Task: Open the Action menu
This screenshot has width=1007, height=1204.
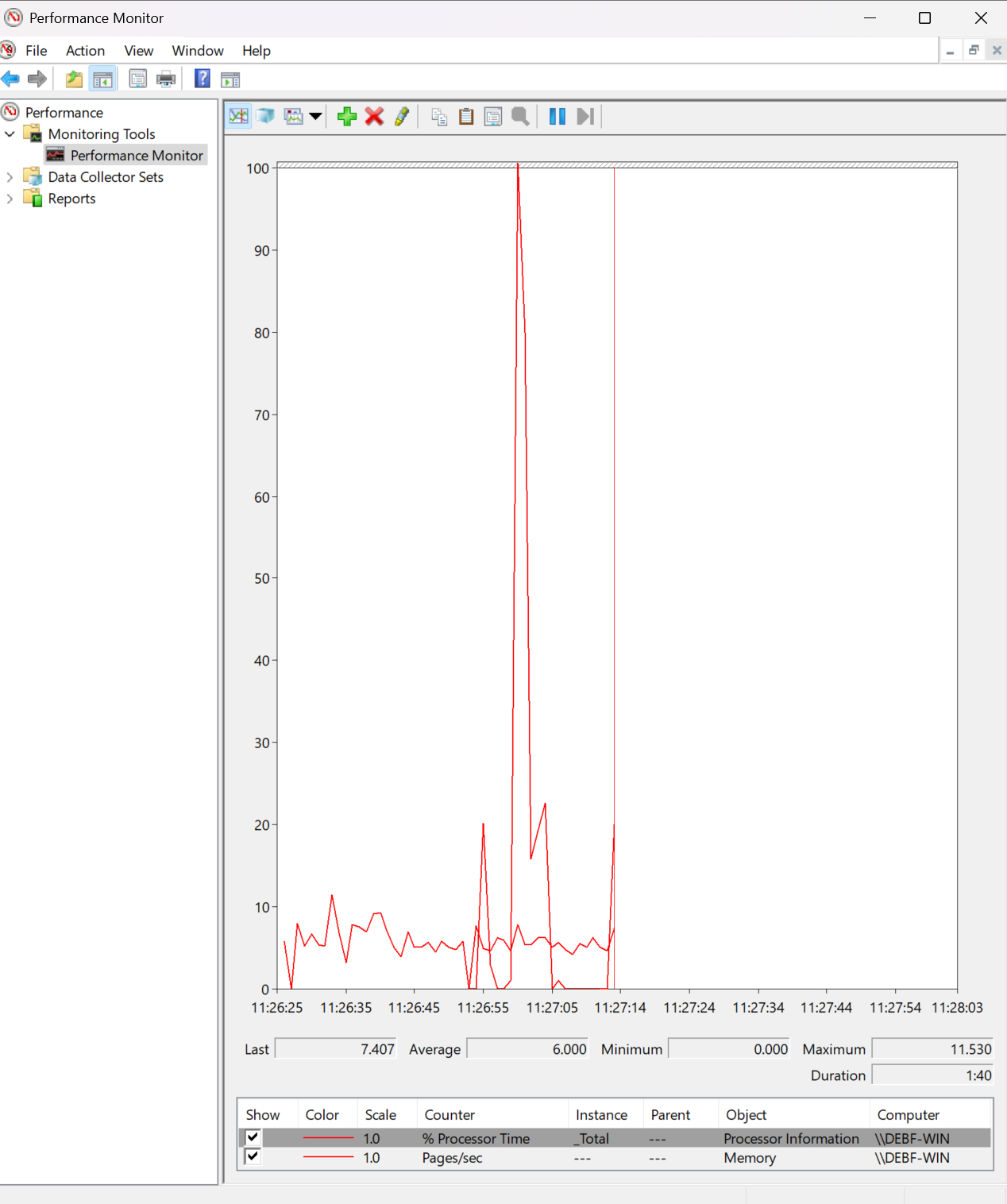Action: [x=85, y=51]
